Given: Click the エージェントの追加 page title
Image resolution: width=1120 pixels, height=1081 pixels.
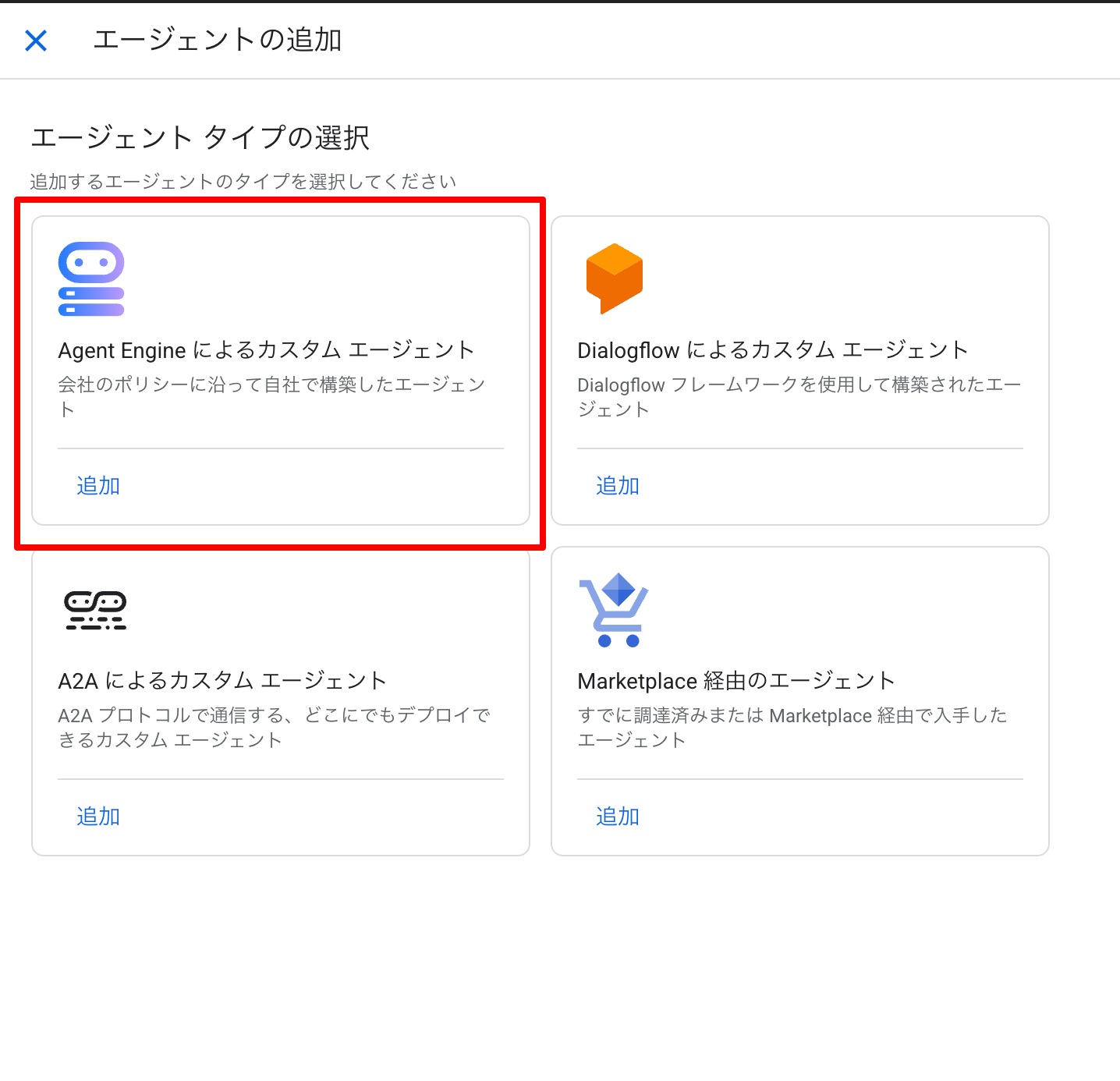Looking at the screenshot, I should click(218, 40).
